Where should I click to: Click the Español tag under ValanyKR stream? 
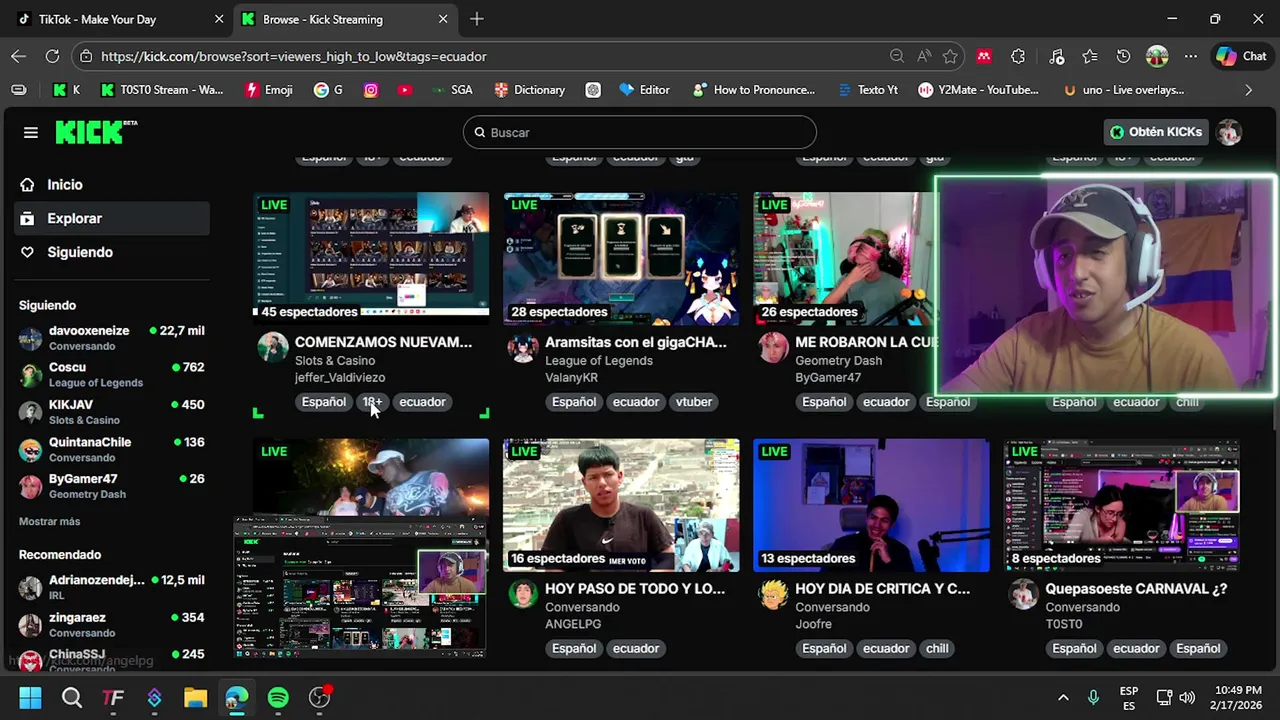coord(574,402)
